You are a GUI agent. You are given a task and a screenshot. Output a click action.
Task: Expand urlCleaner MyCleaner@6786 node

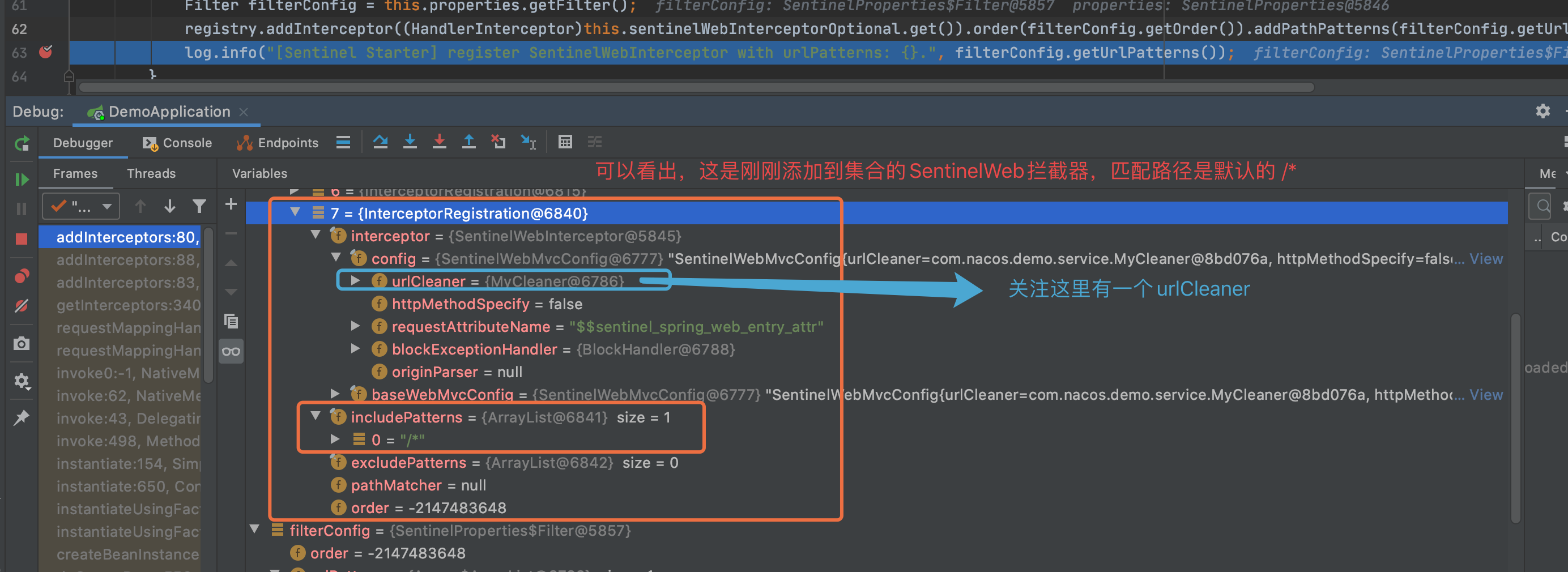point(356,280)
